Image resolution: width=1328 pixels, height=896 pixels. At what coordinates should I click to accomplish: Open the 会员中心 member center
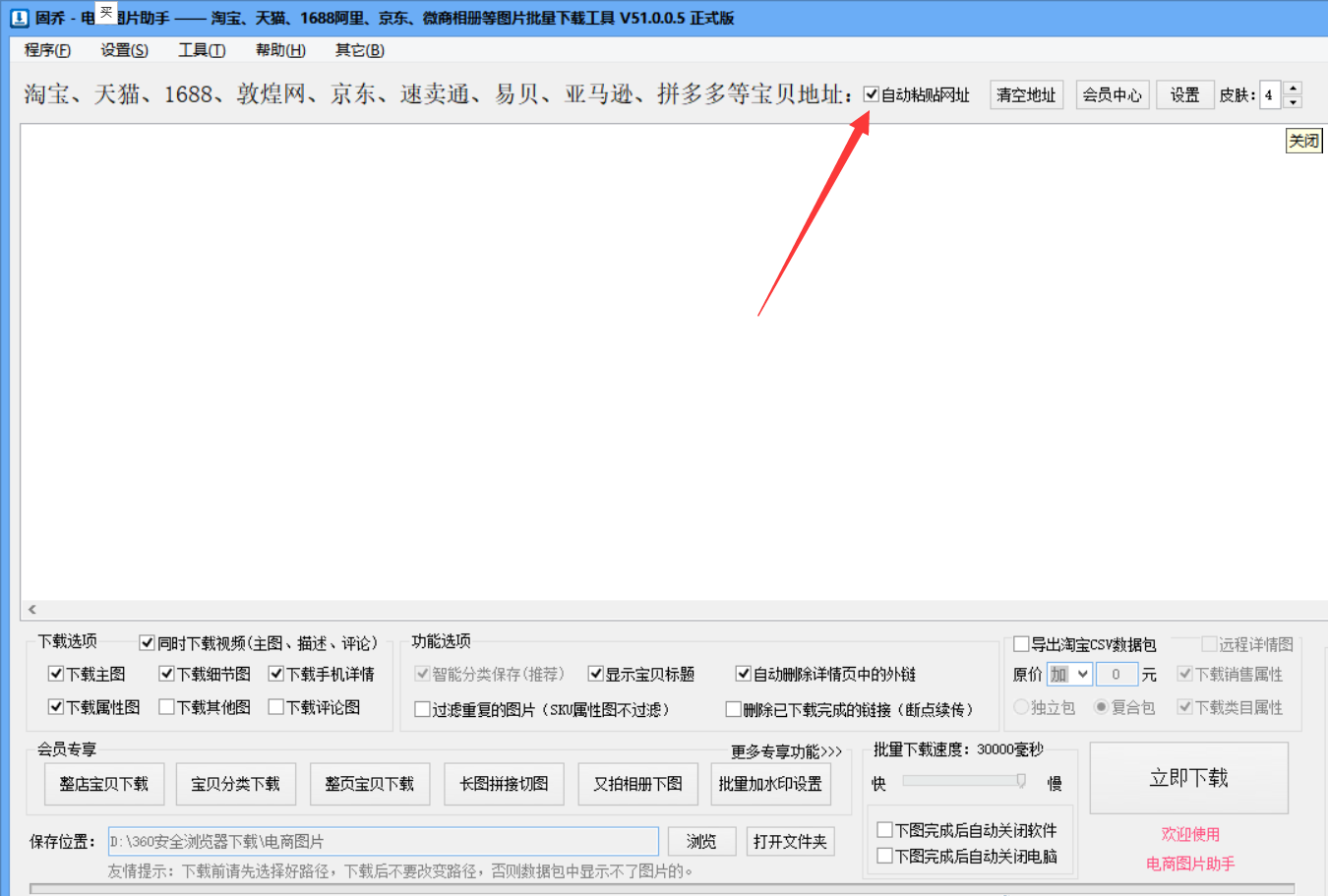1112,94
